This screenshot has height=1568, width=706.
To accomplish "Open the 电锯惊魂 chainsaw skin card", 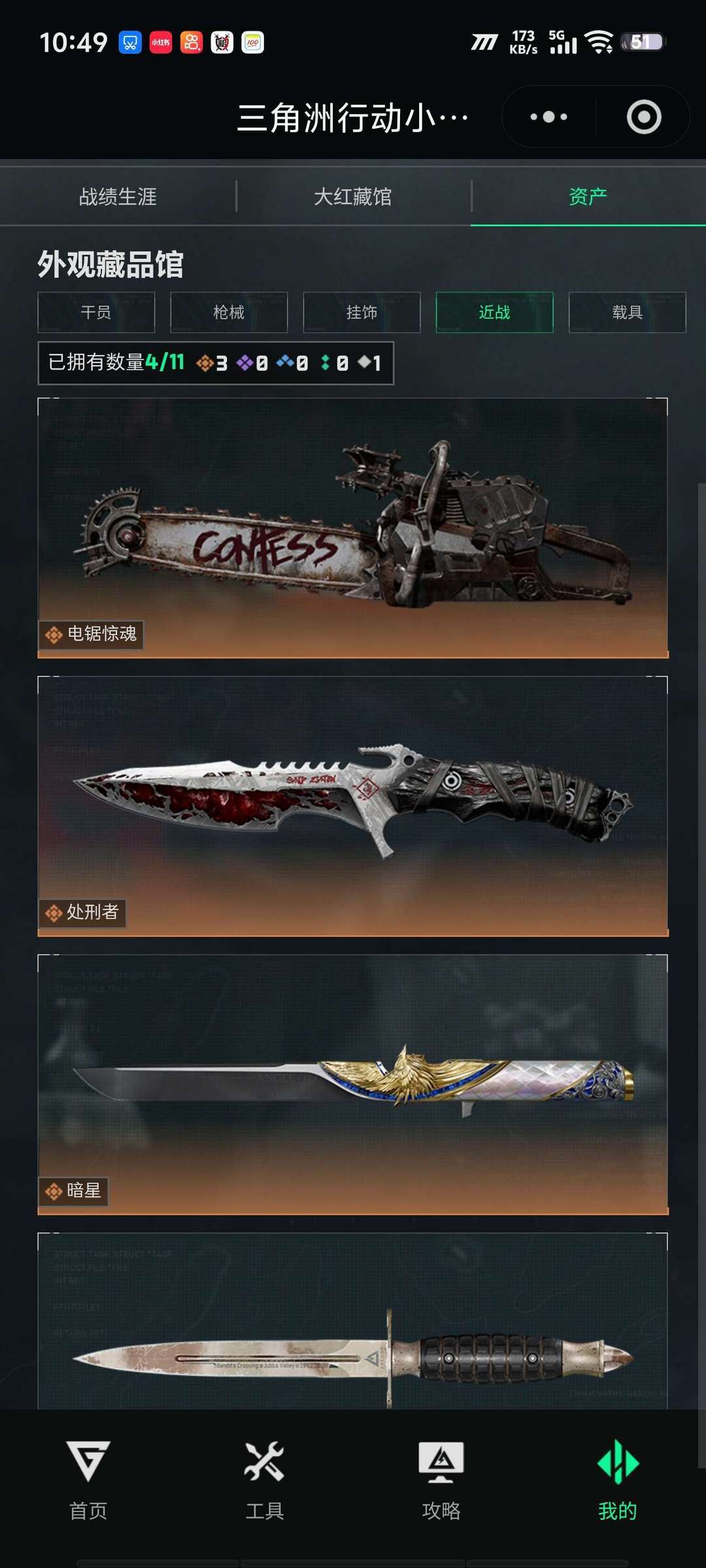I will 353,528.
